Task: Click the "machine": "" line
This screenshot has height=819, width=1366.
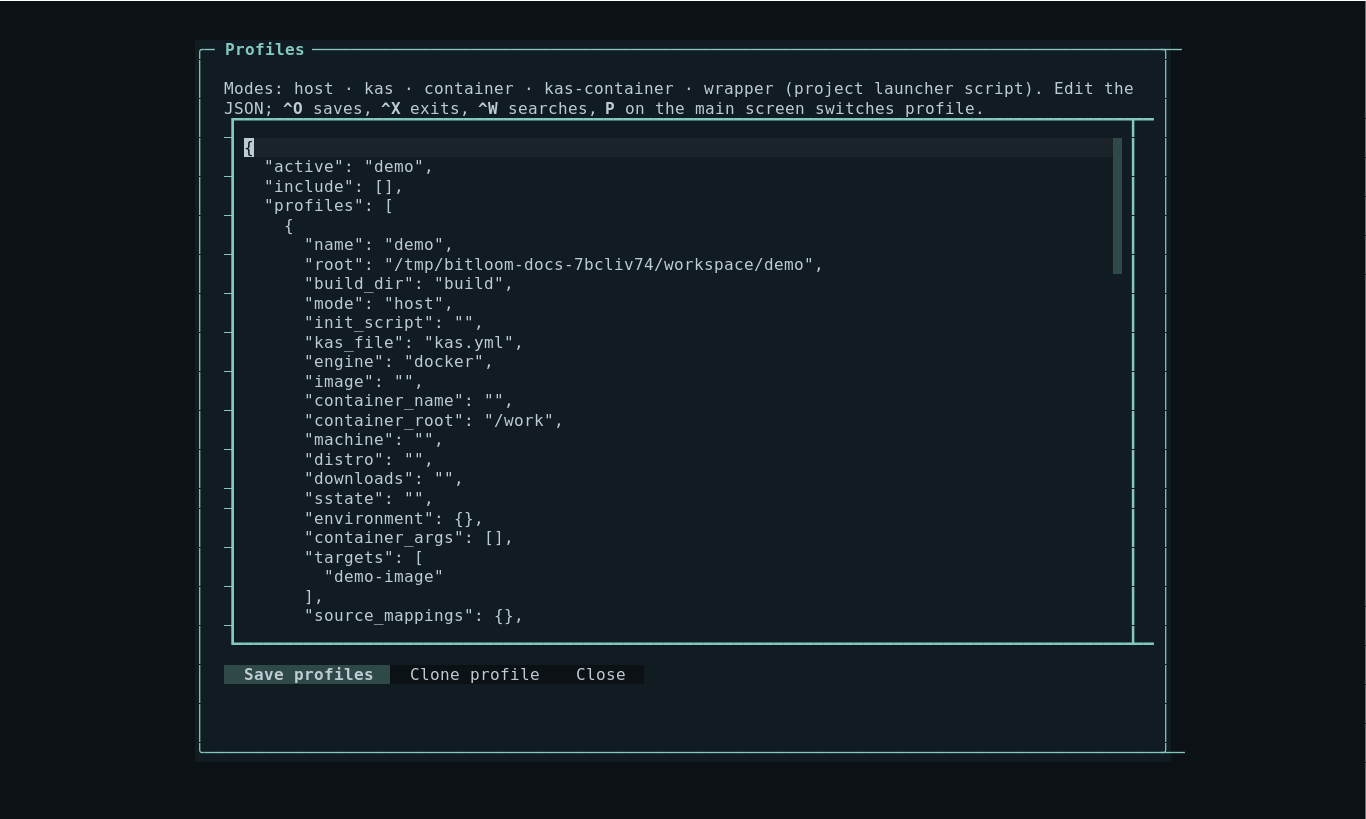Action: pyautogui.click(x=374, y=440)
